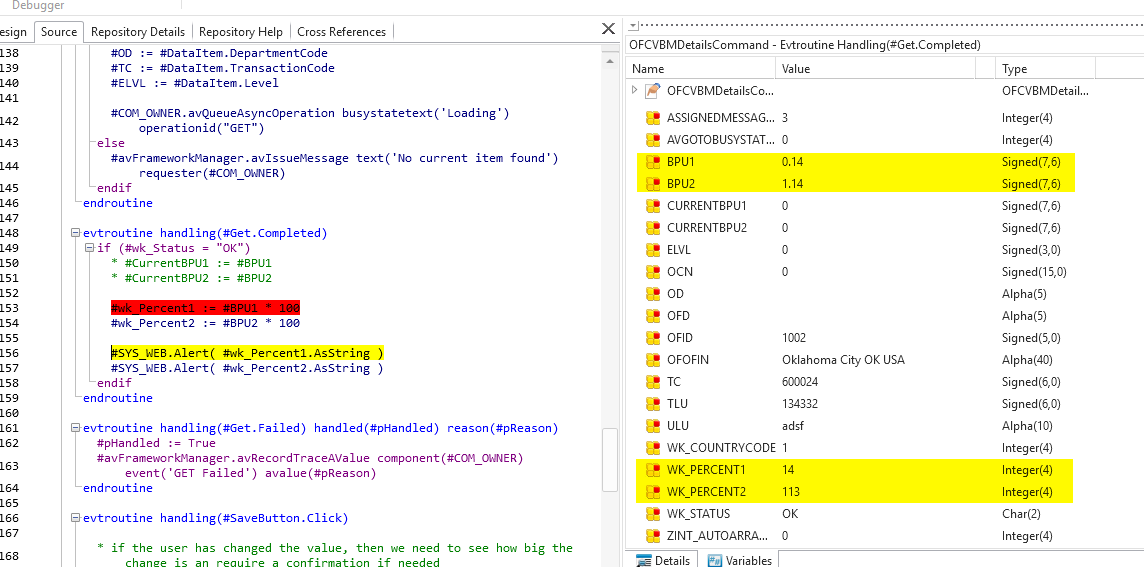Image resolution: width=1144 pixels, height=567 pixels.
Task: Select the WK_PERCENT1 value 14
Action: 788,469
